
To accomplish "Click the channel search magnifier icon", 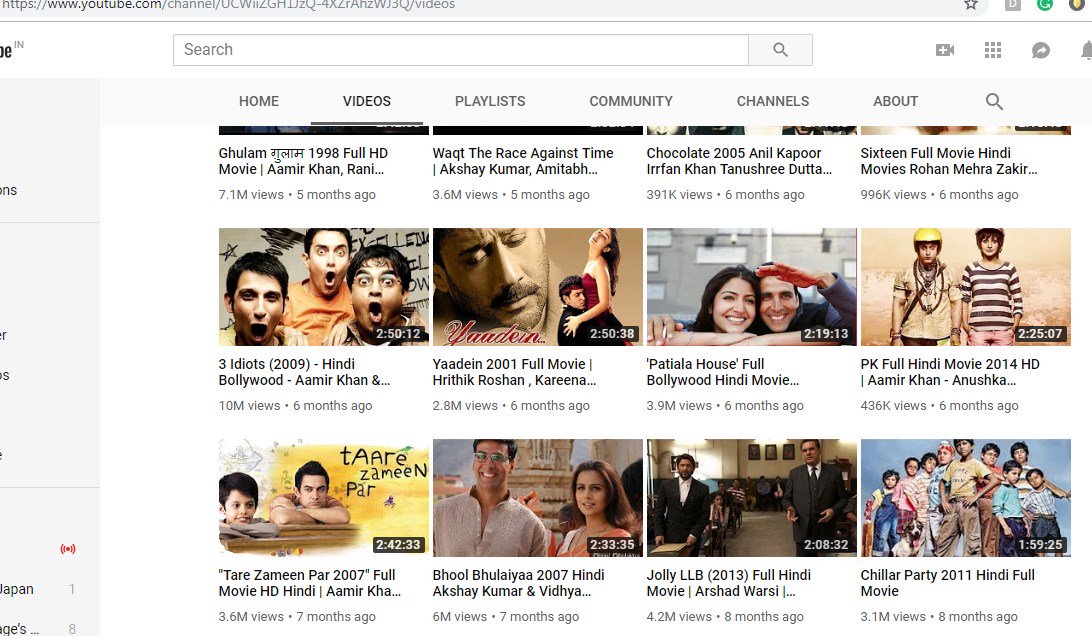I will coord(994,102).
